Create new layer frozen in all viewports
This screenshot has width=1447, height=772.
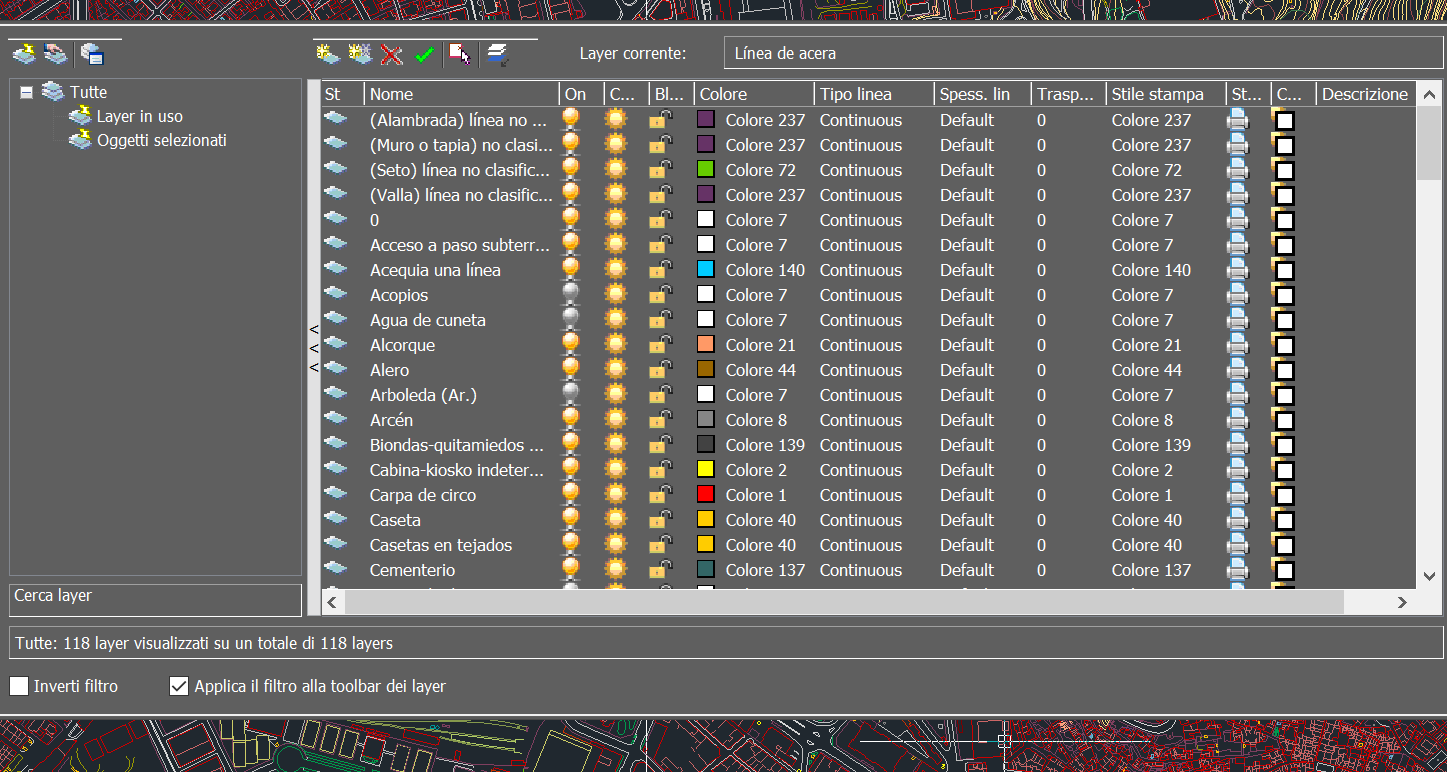(359, 53)
